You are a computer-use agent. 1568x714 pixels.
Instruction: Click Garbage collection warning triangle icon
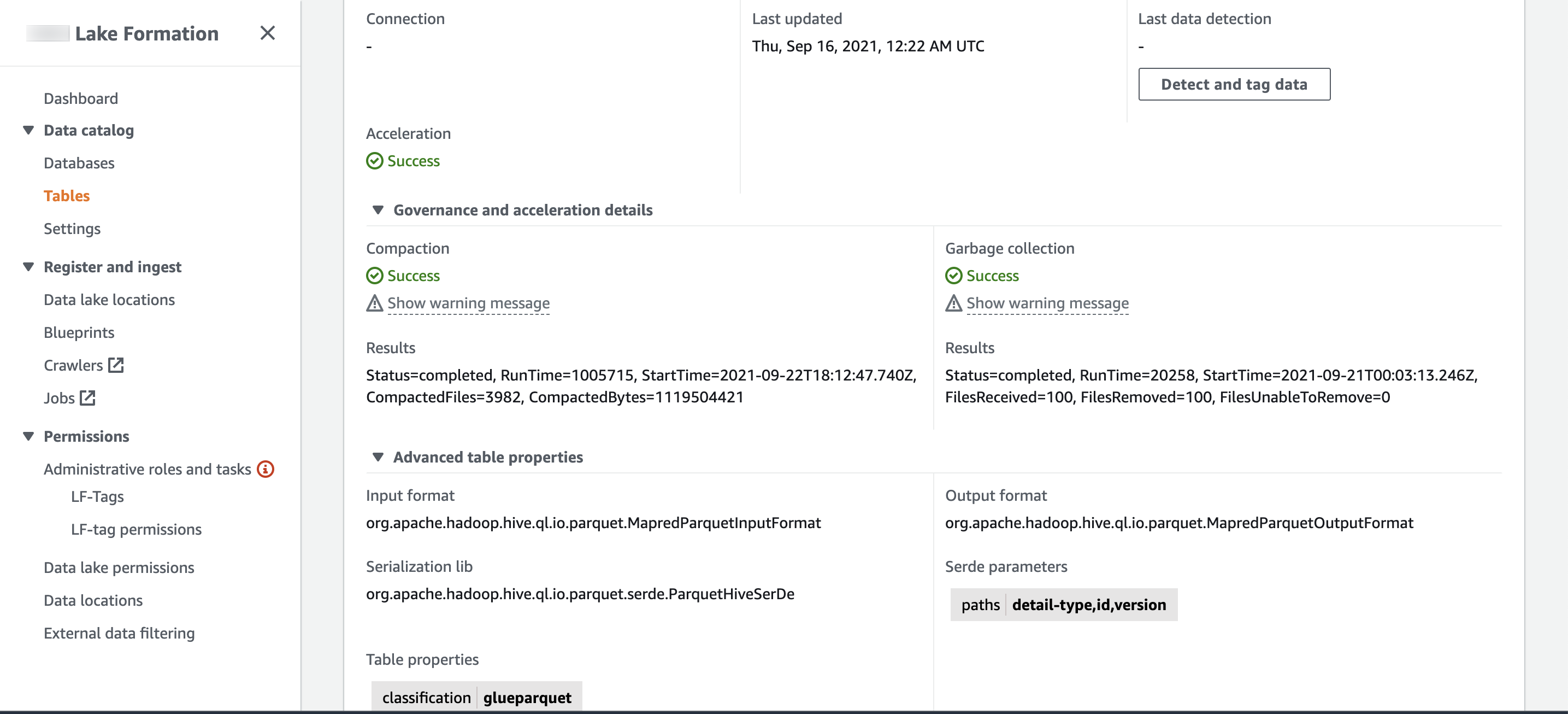coord(953,303)
